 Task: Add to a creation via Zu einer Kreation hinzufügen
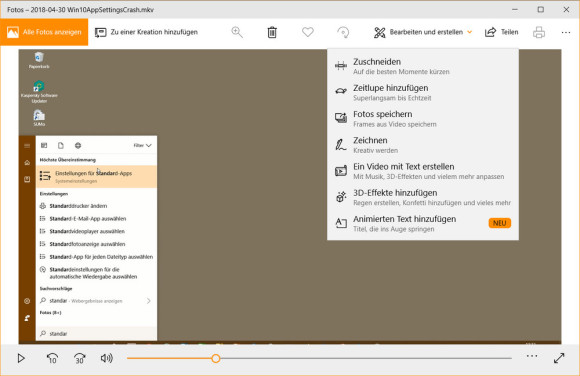click(x=146, y=32)
